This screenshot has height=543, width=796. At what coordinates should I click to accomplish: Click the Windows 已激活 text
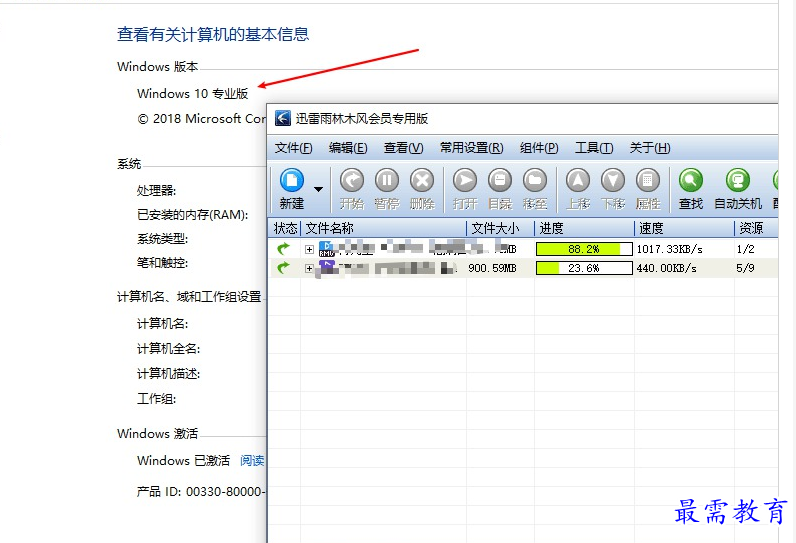point(183,460)
